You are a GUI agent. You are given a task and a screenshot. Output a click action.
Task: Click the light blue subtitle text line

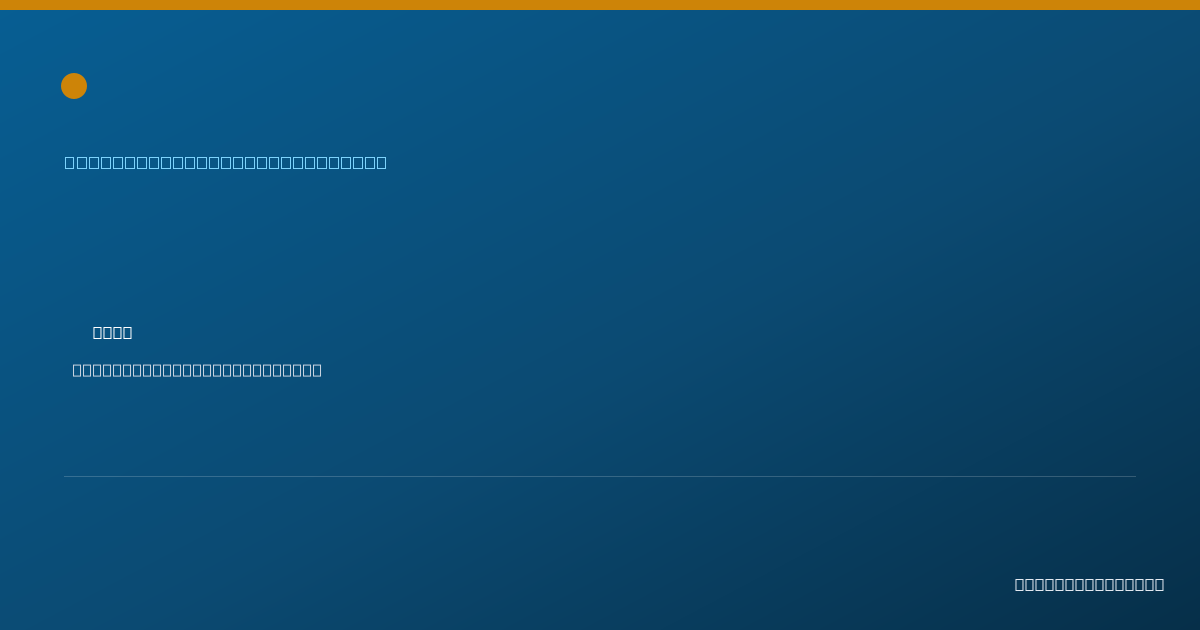coord(226,162)
